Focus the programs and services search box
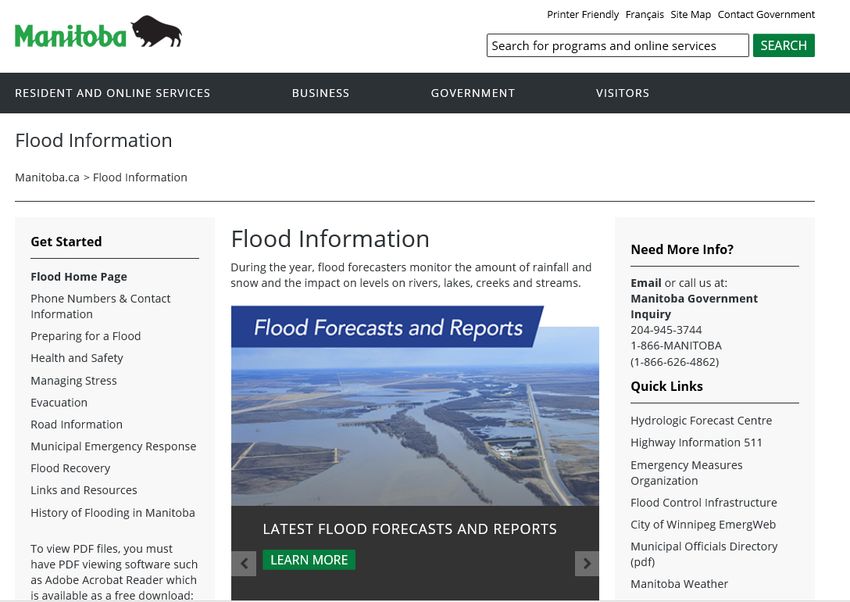The height and width of the screenshot is (602, 850). click(x=617, y=46)
